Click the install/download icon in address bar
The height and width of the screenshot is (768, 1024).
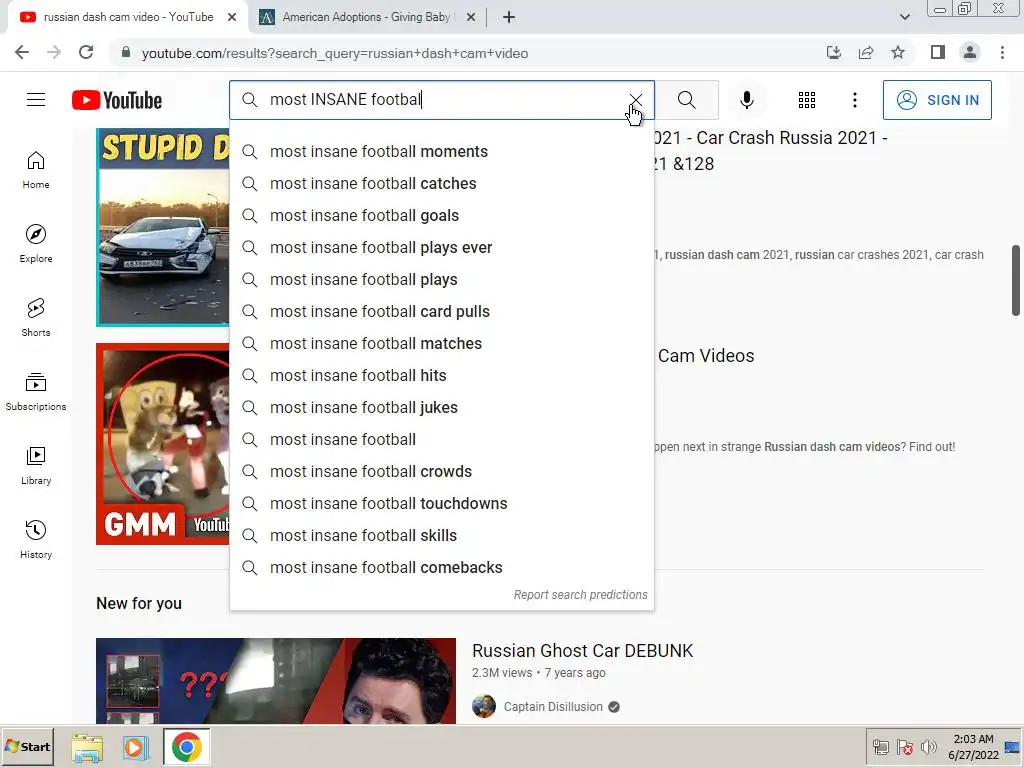[834, 53]
